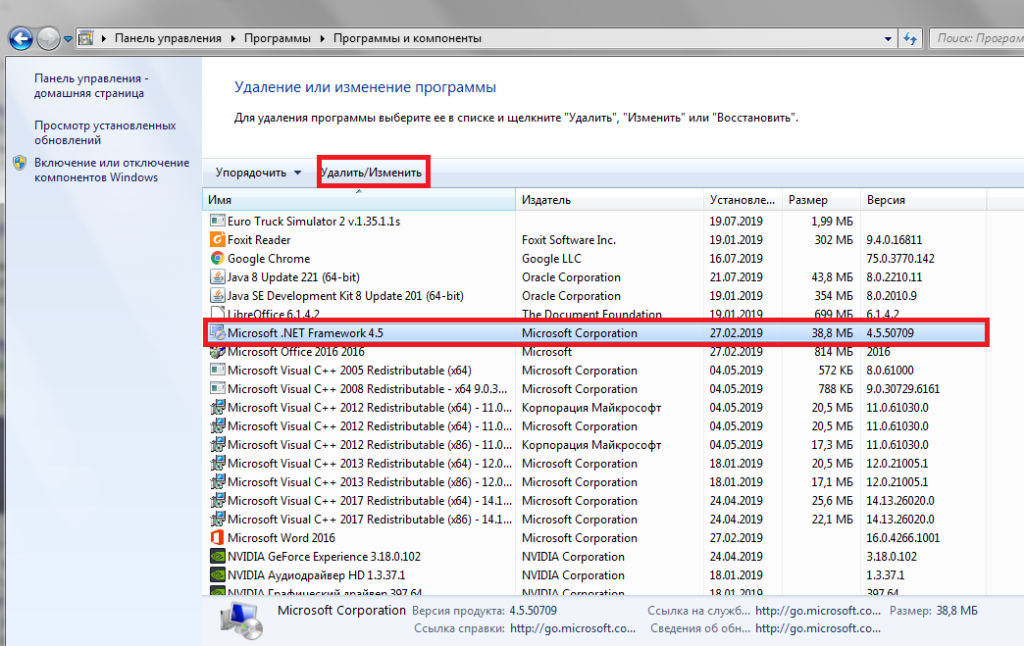This screenshot has width=1024, height=646.
Task: Click the Microsoft Office 2016 icon
Action: coord(217,352)
